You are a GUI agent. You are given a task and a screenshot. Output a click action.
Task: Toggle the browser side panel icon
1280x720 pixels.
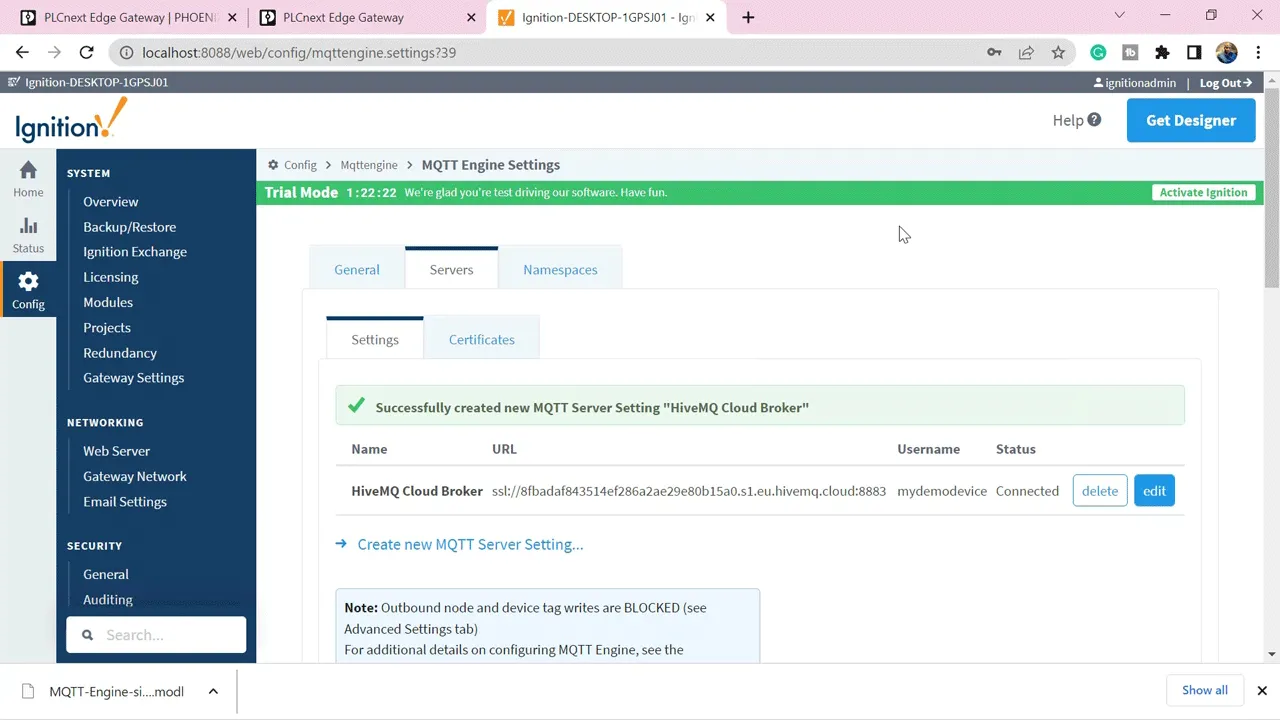click(x=1194, y=53)
